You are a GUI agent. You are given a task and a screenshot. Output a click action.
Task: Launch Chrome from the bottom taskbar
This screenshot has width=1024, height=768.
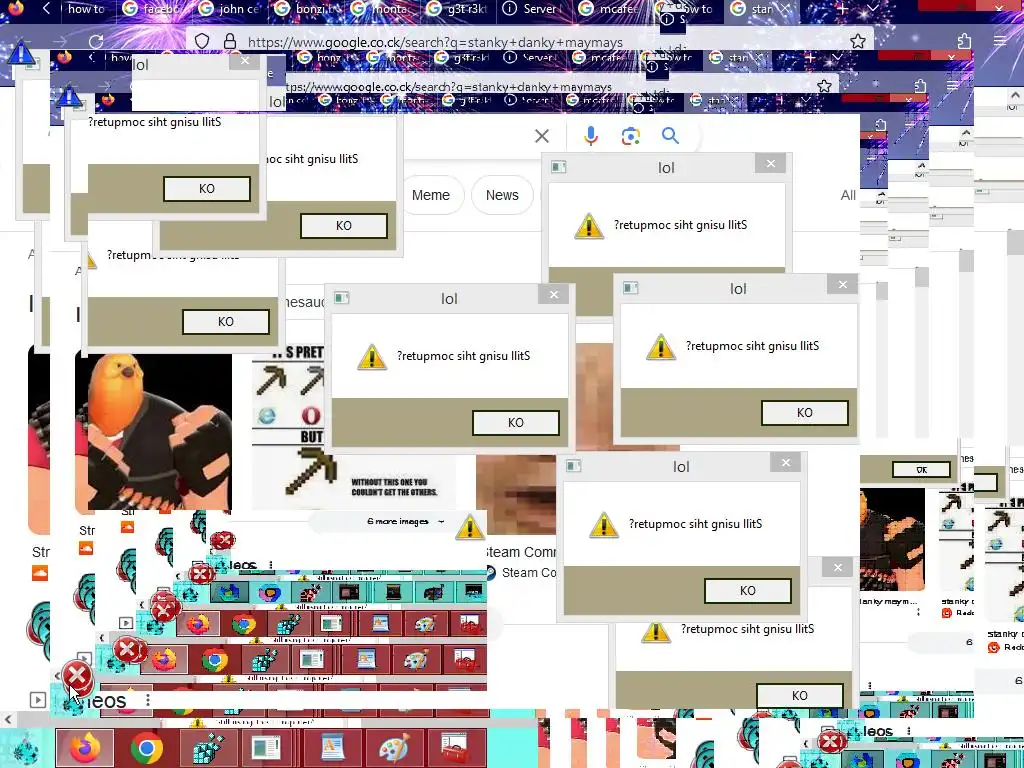[x=146, y=748]
